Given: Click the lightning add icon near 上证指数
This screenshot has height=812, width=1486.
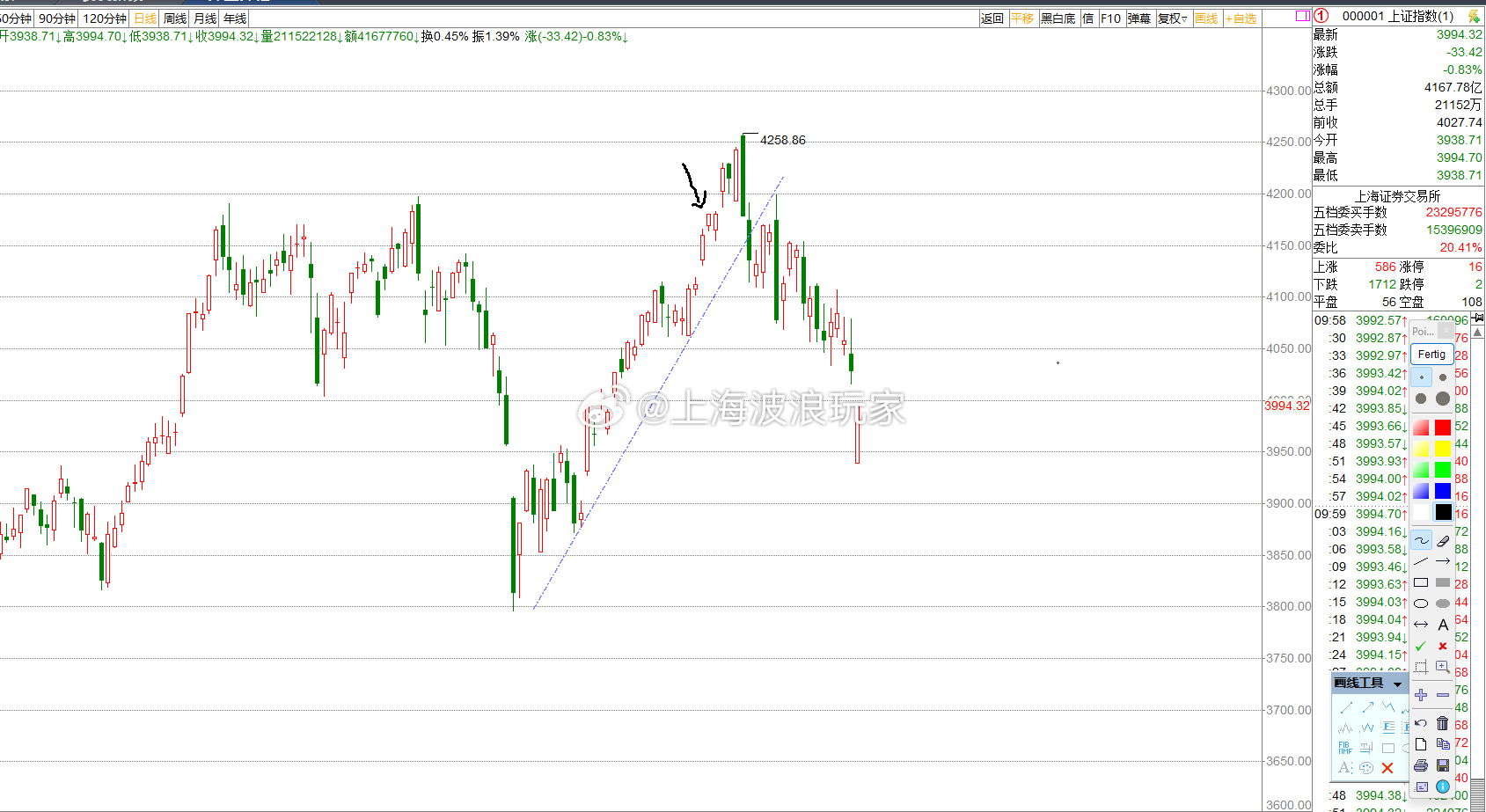Looking at the screenshot, I should [x=1473, y=16].
